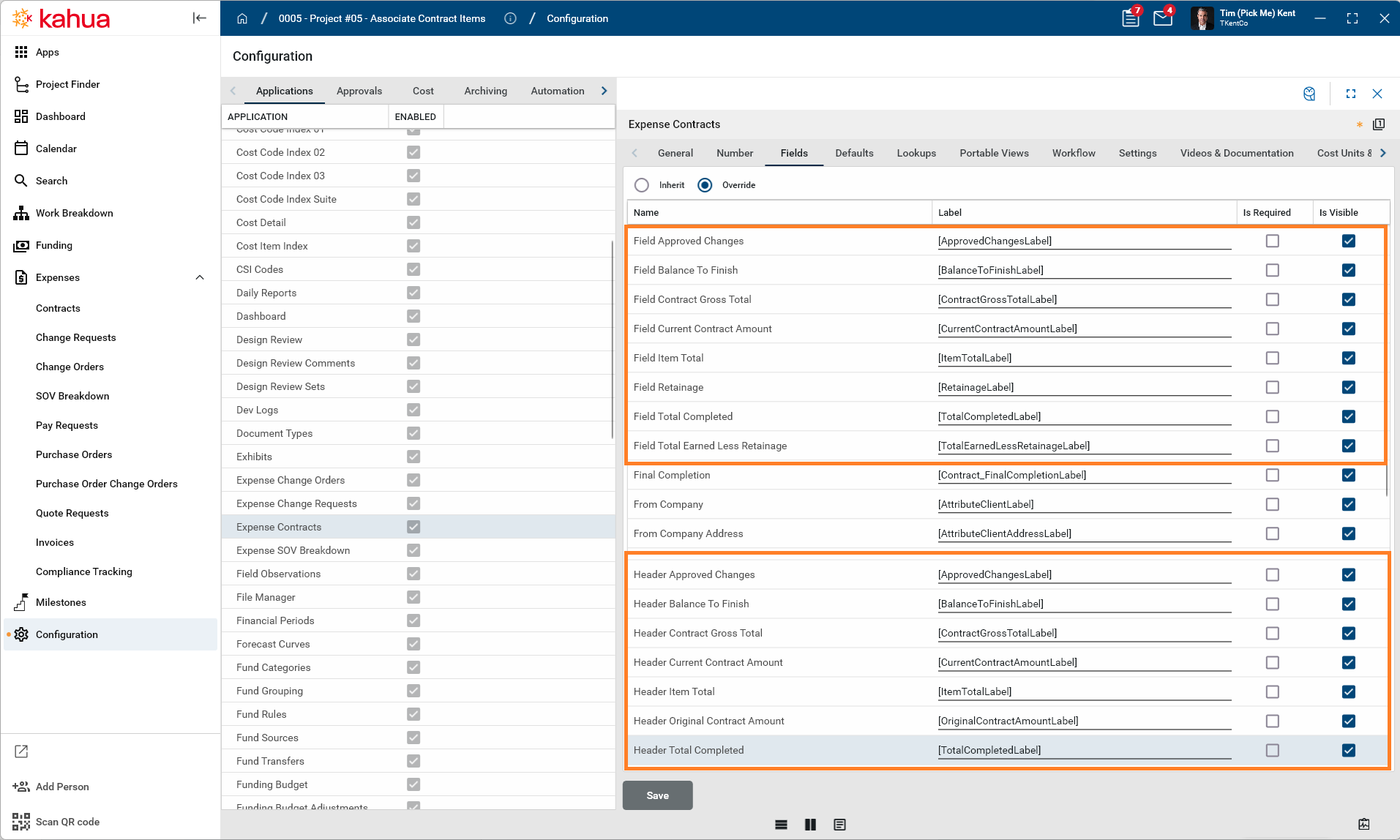Click the Save button
This screenshot has height=840, width=1400.
[x=657, y=795]
